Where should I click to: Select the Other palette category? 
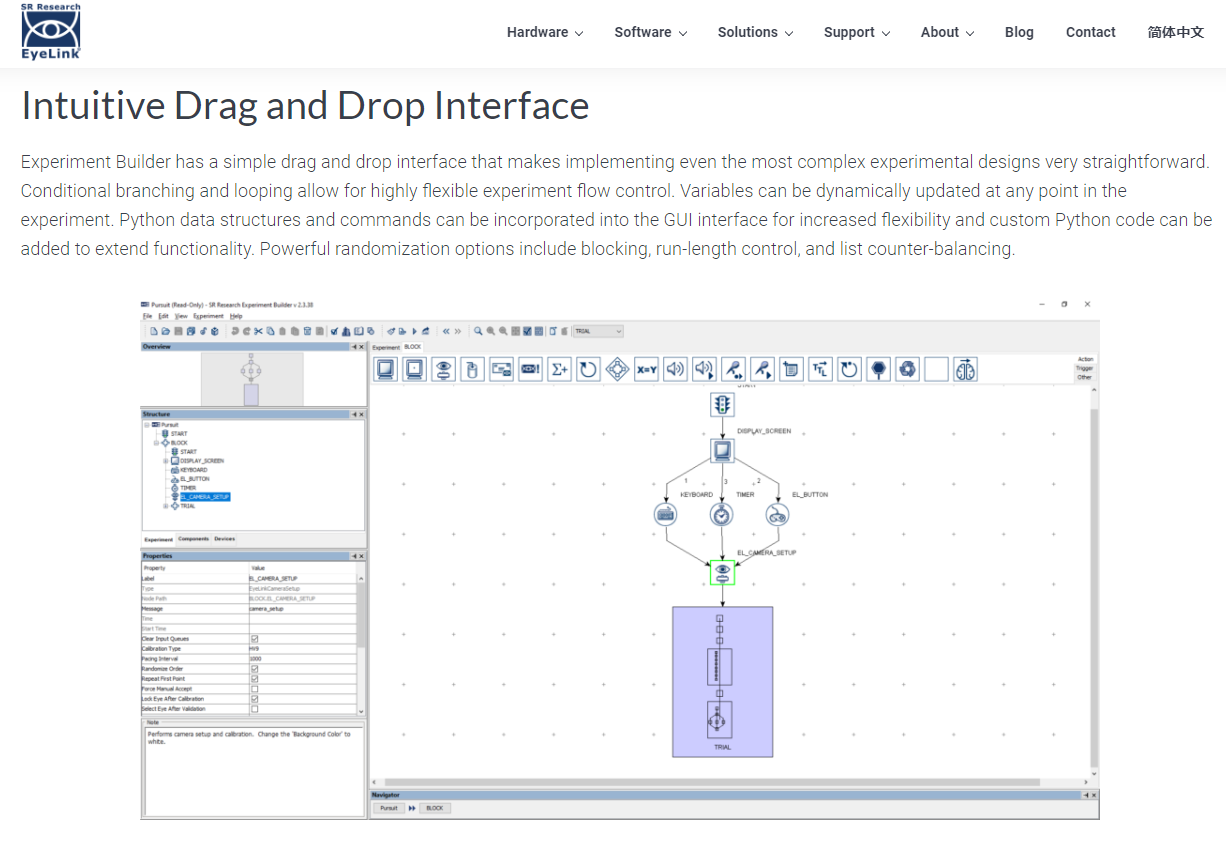[x=1085, y=377]
